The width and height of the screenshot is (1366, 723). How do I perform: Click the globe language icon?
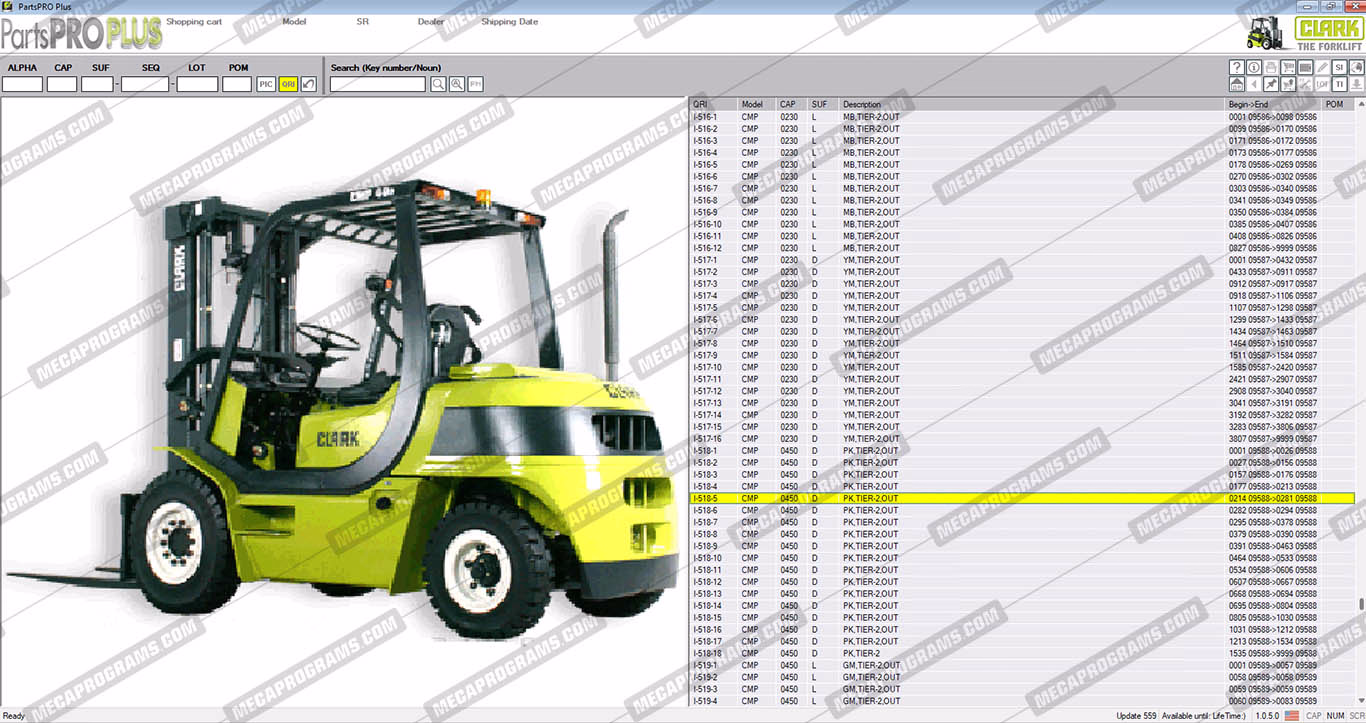tap(1357, 67)
